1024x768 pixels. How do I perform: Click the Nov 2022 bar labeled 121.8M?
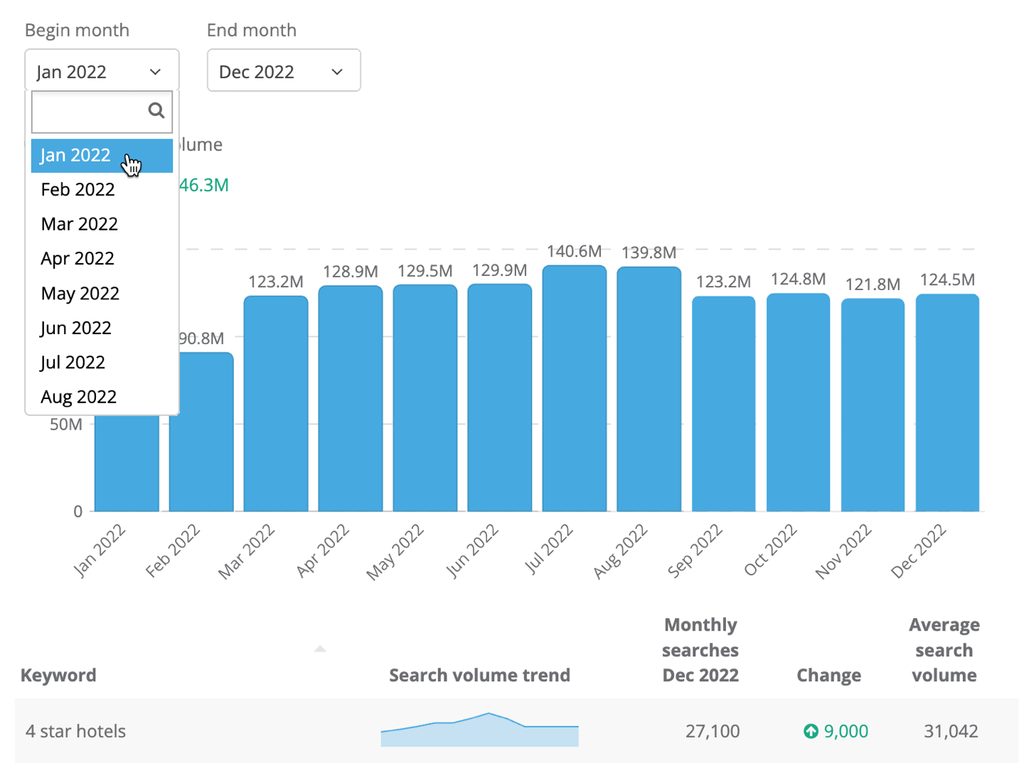pyautogui.click(x=872, y=405)
